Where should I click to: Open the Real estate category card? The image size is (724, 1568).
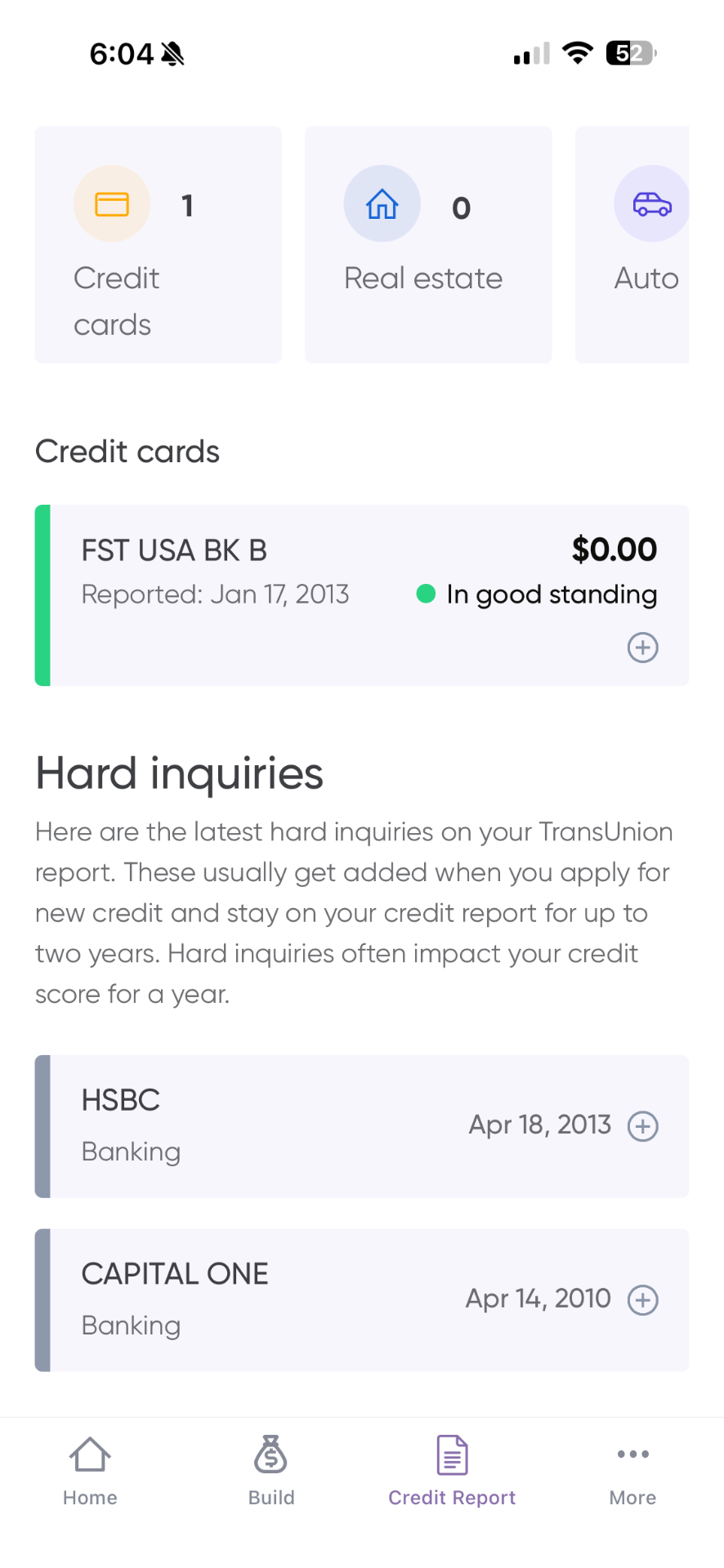tap(428, 245)
